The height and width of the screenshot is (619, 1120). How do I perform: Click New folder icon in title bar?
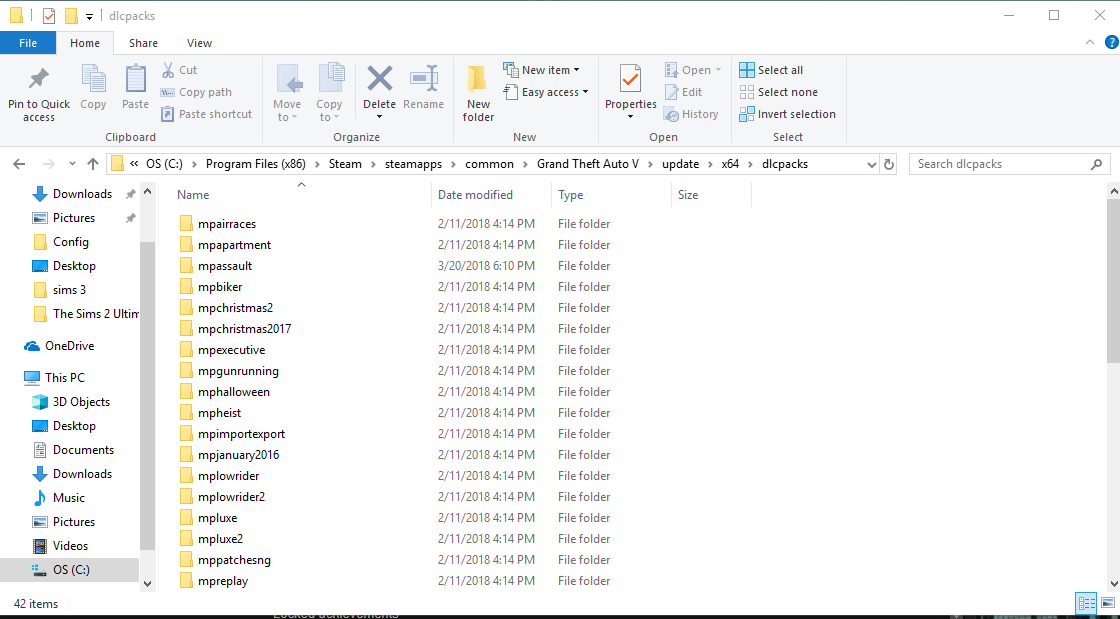point(71,16)
